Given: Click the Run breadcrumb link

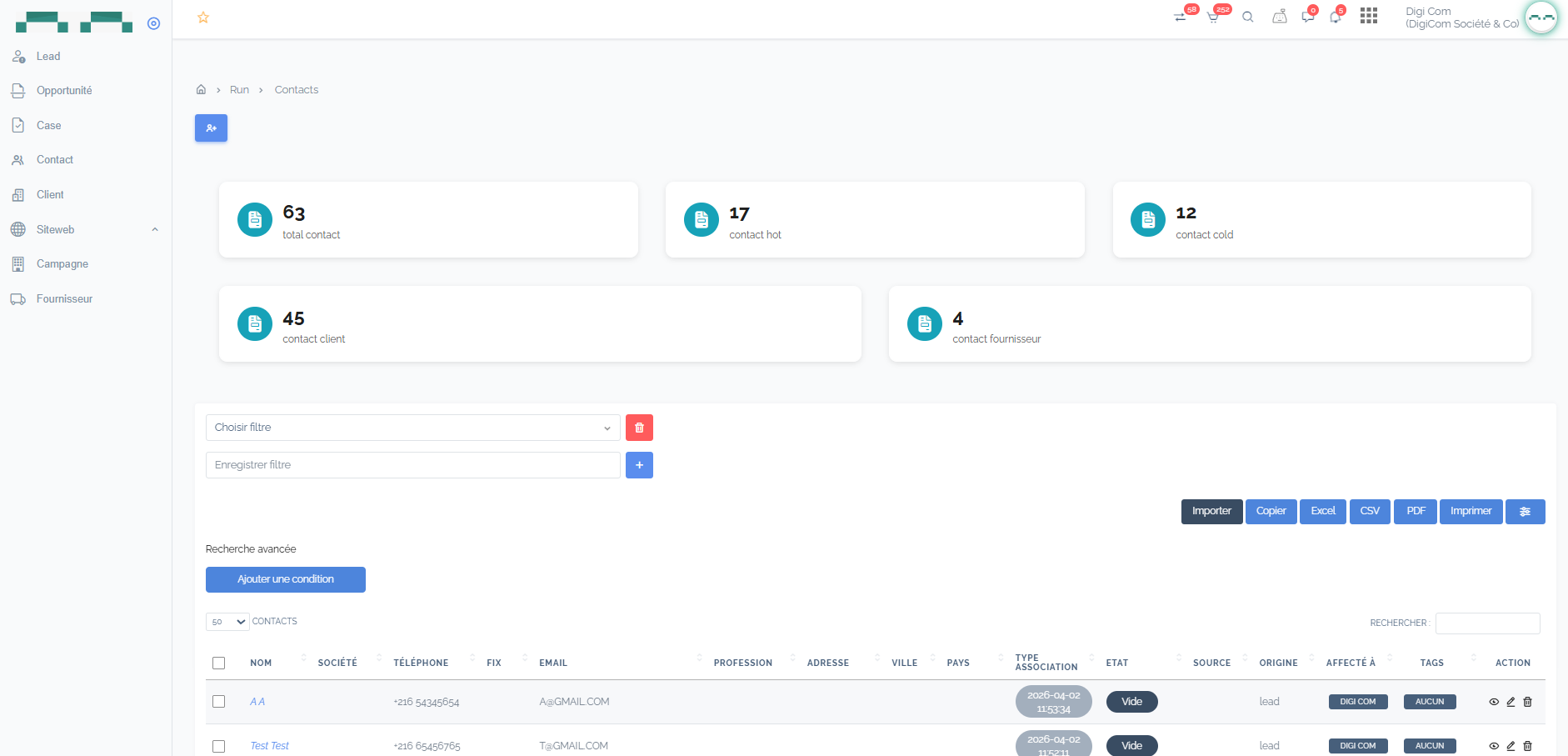Looking at the screenshot, I should click(239, 90).
